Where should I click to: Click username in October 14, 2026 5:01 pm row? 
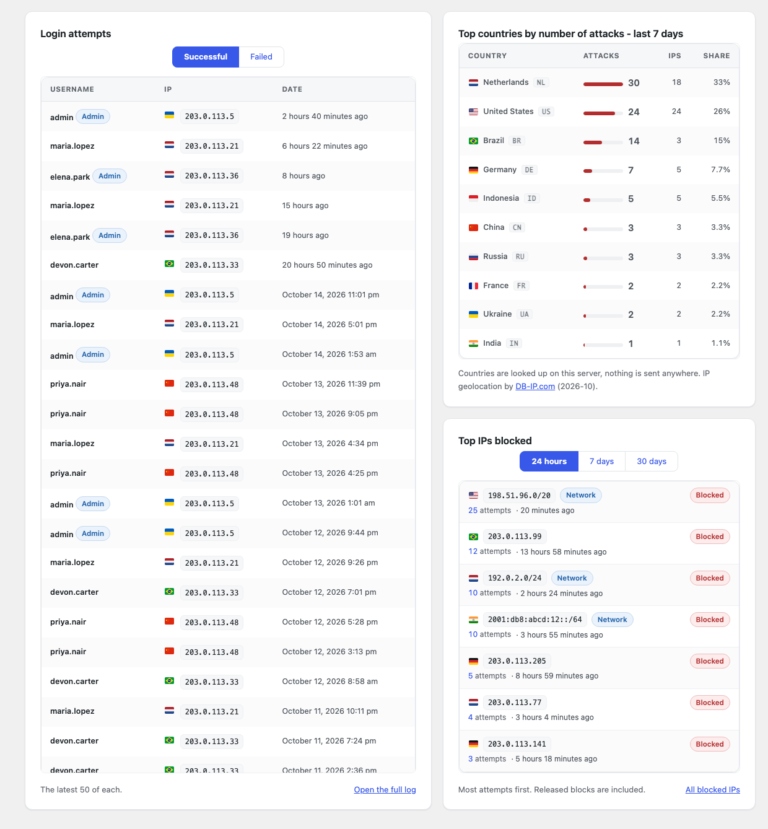72,325
